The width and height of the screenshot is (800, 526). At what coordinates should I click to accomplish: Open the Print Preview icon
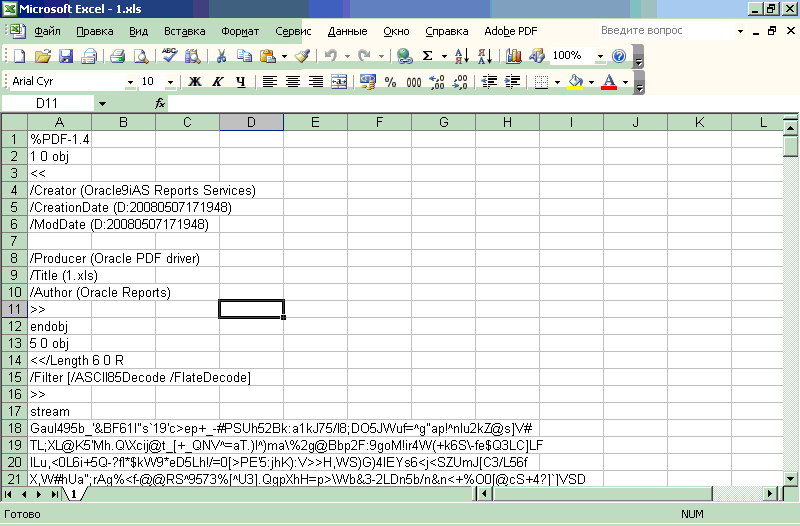(x=141, y=56)
